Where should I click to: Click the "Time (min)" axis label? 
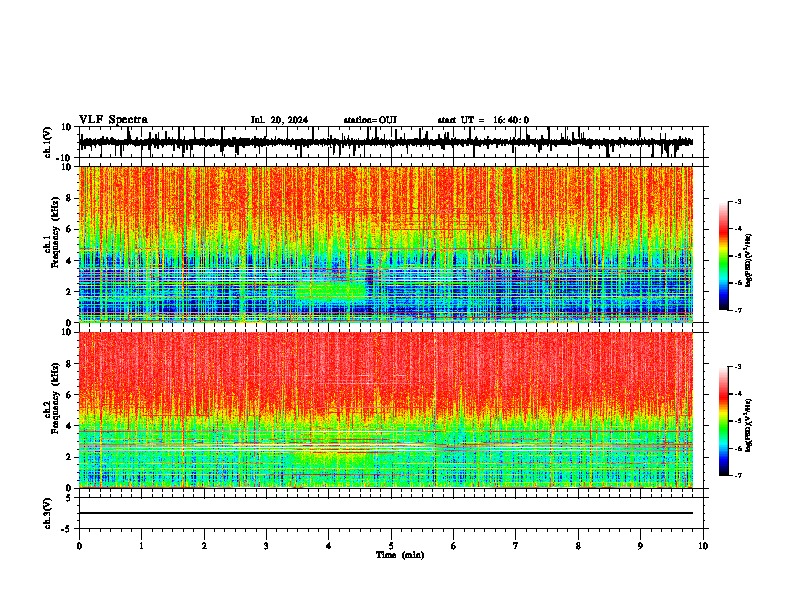click(400, 555)
